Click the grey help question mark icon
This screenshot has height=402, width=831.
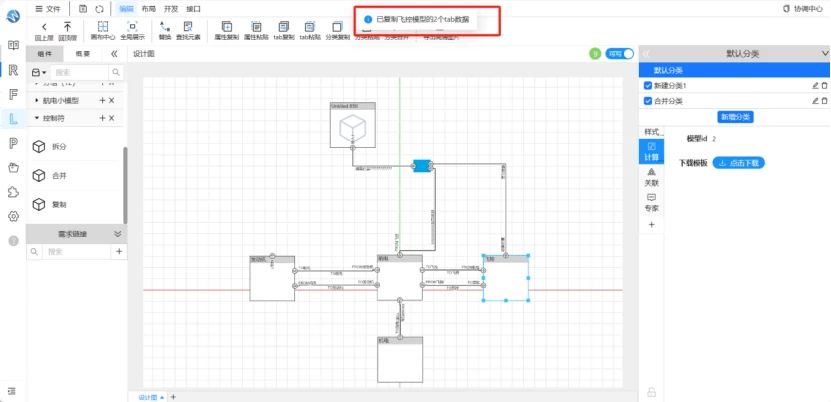point(13,240)
